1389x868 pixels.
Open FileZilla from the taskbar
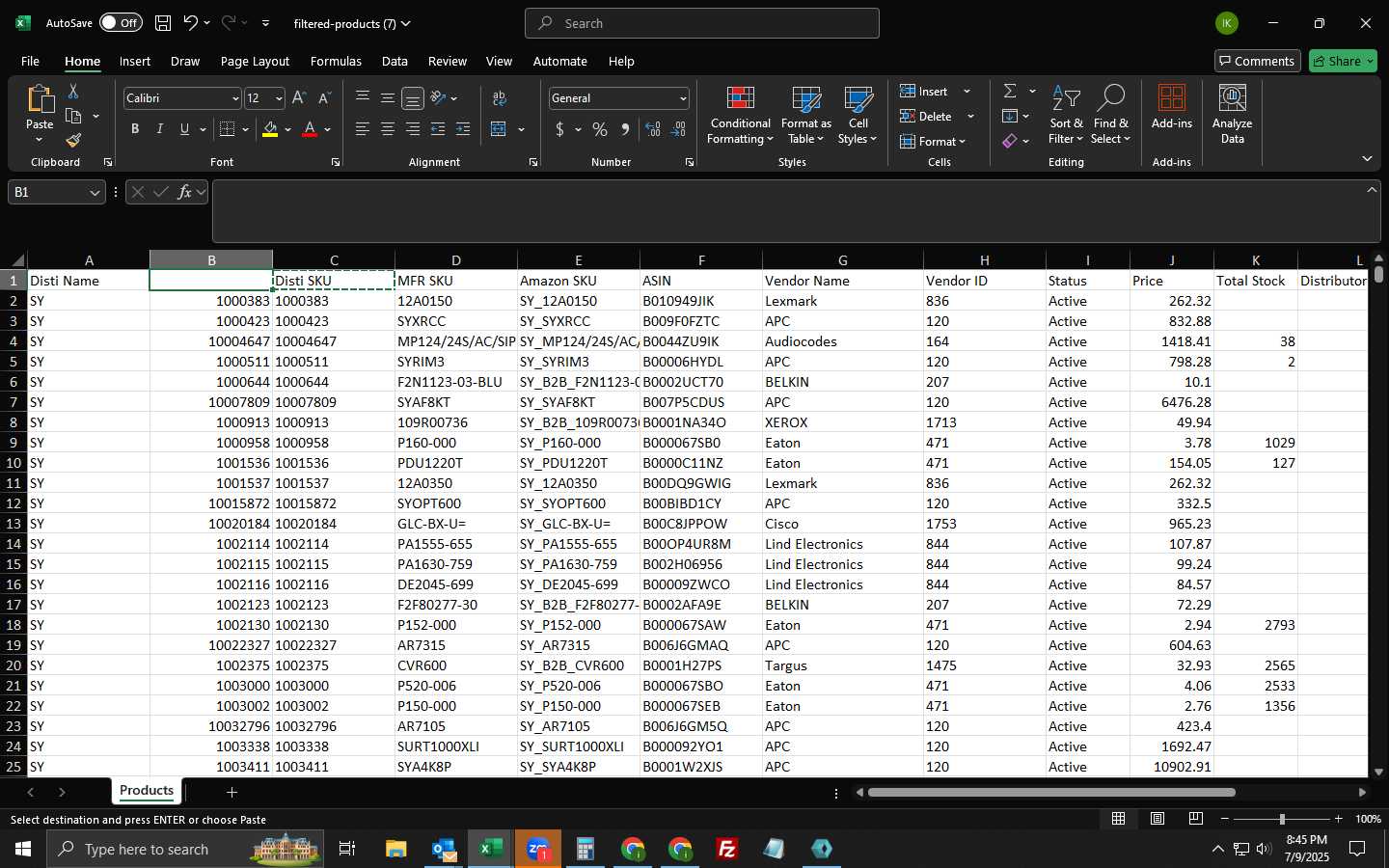click(727, 849)
